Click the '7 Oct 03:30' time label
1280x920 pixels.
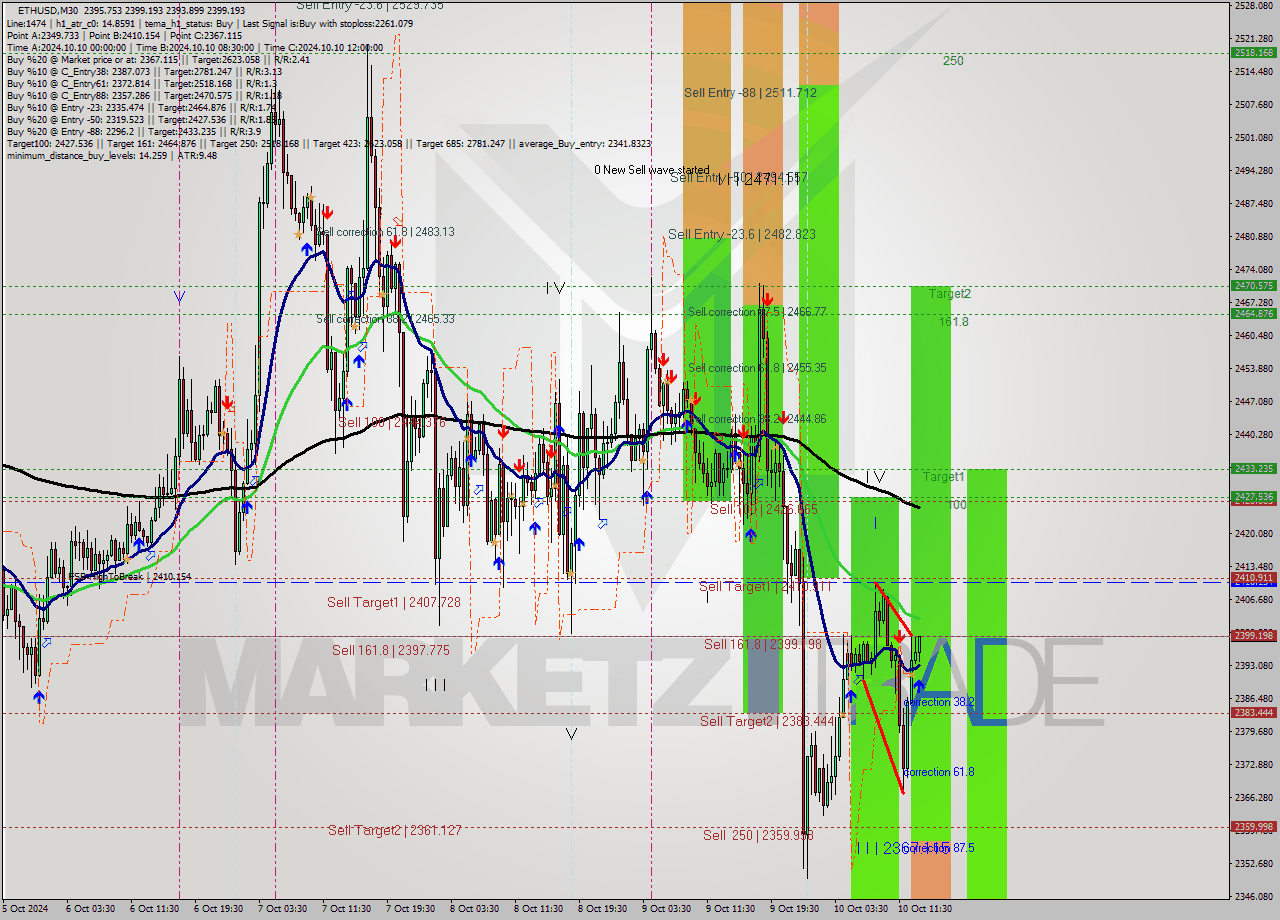click(x=283, y=909)
